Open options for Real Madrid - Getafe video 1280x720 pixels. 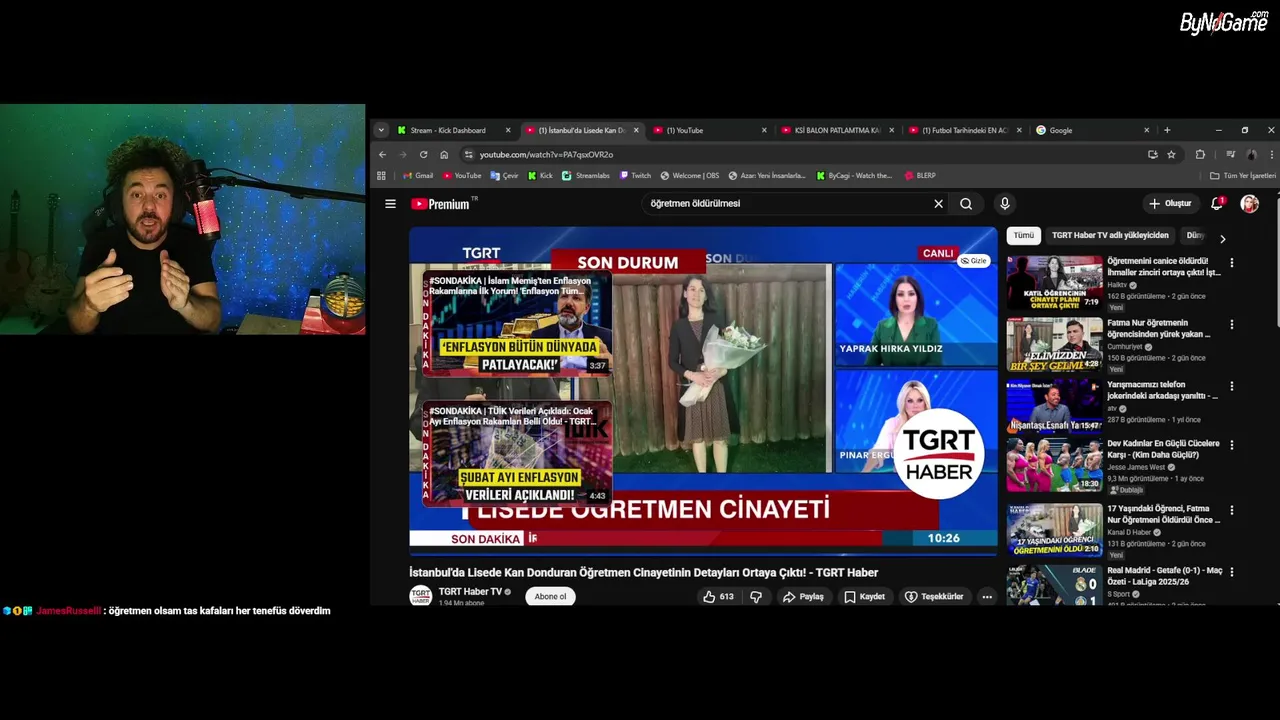pos(1232,572)
